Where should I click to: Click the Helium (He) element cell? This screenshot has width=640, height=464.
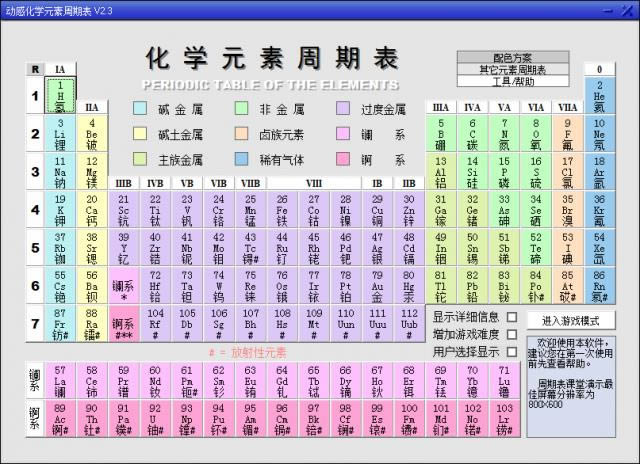(x=599, y=97)
